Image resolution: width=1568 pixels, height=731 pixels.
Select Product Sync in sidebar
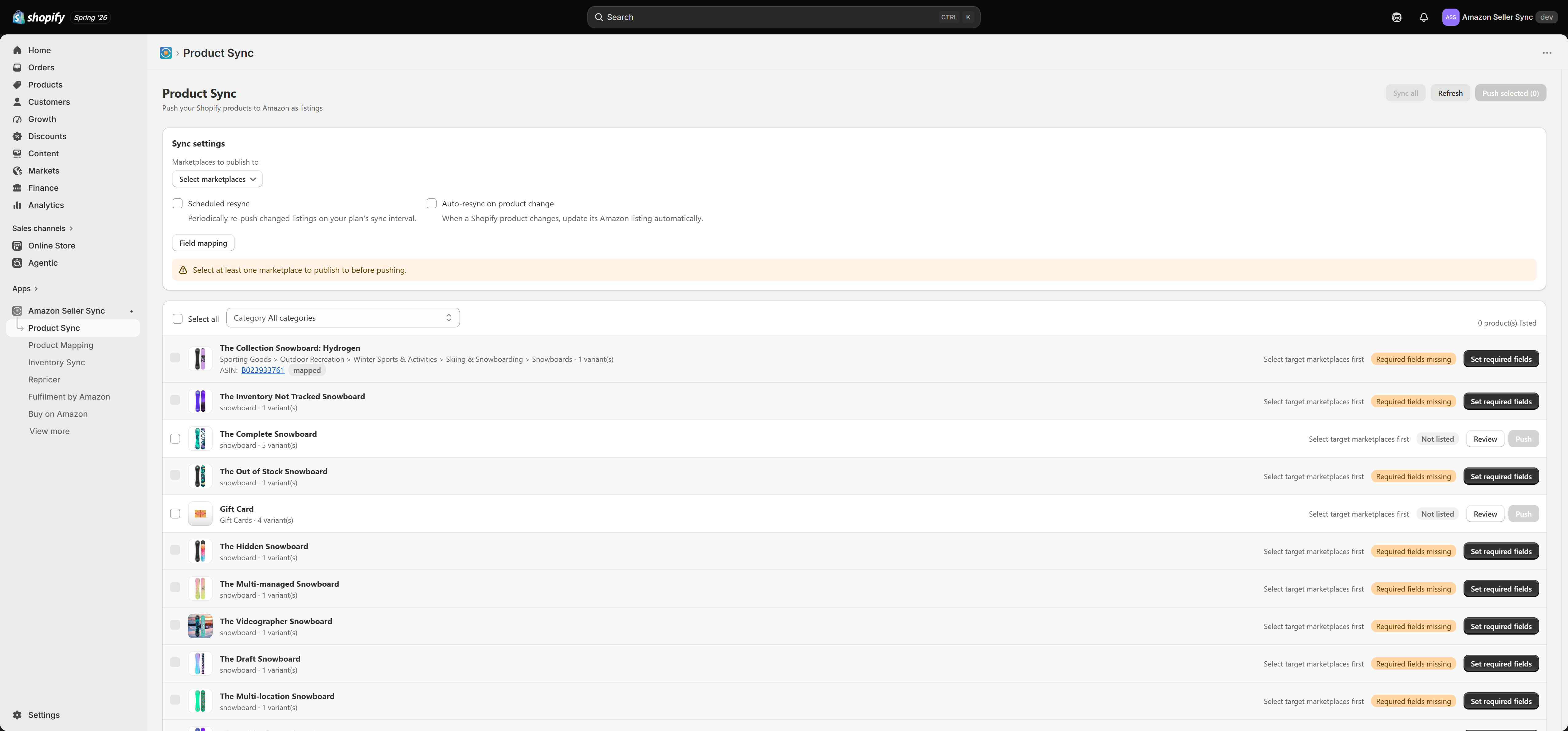click(73, 328)
